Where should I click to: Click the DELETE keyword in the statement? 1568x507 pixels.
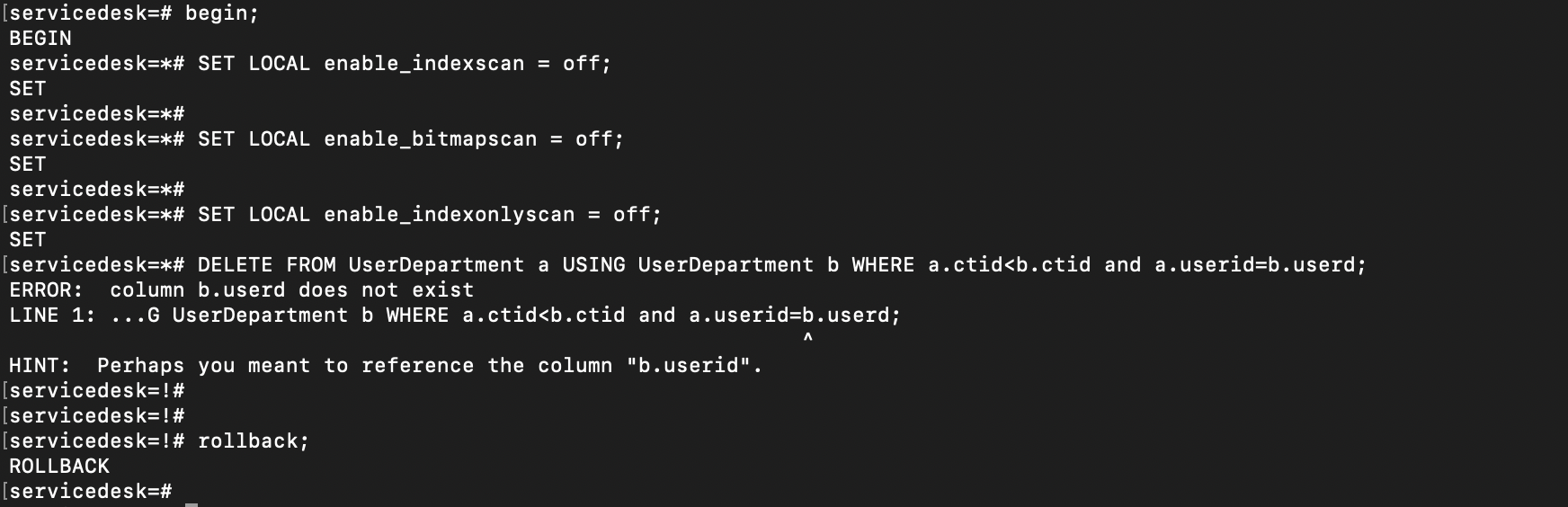[x=235, y=265]
